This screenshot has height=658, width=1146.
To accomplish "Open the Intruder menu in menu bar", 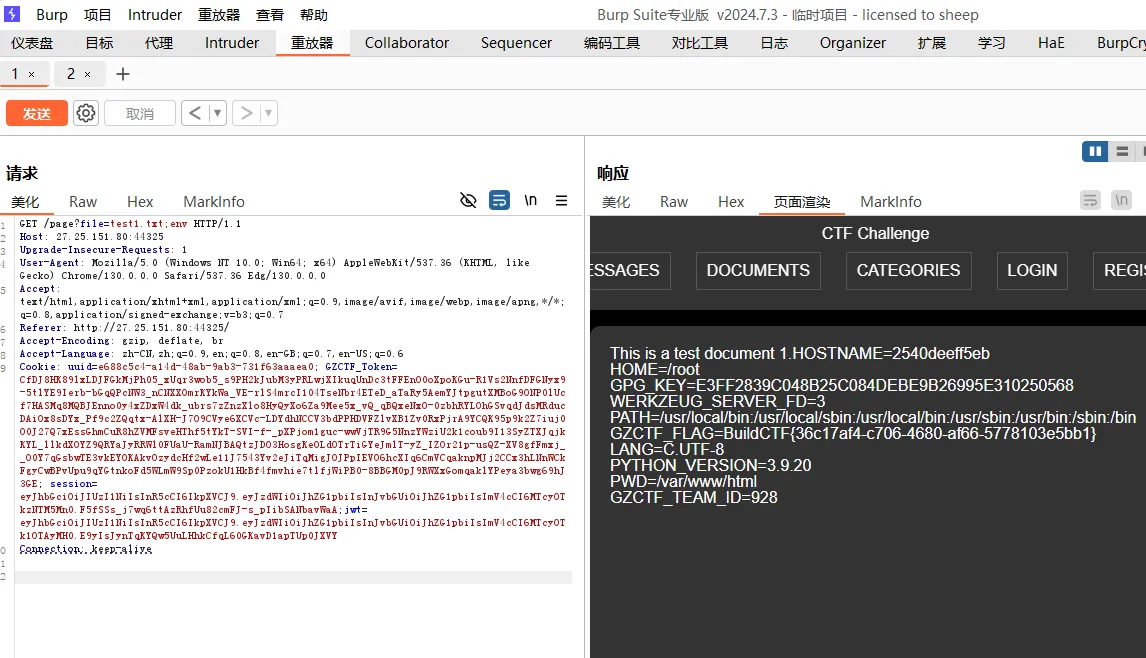I will coord(155,15).
